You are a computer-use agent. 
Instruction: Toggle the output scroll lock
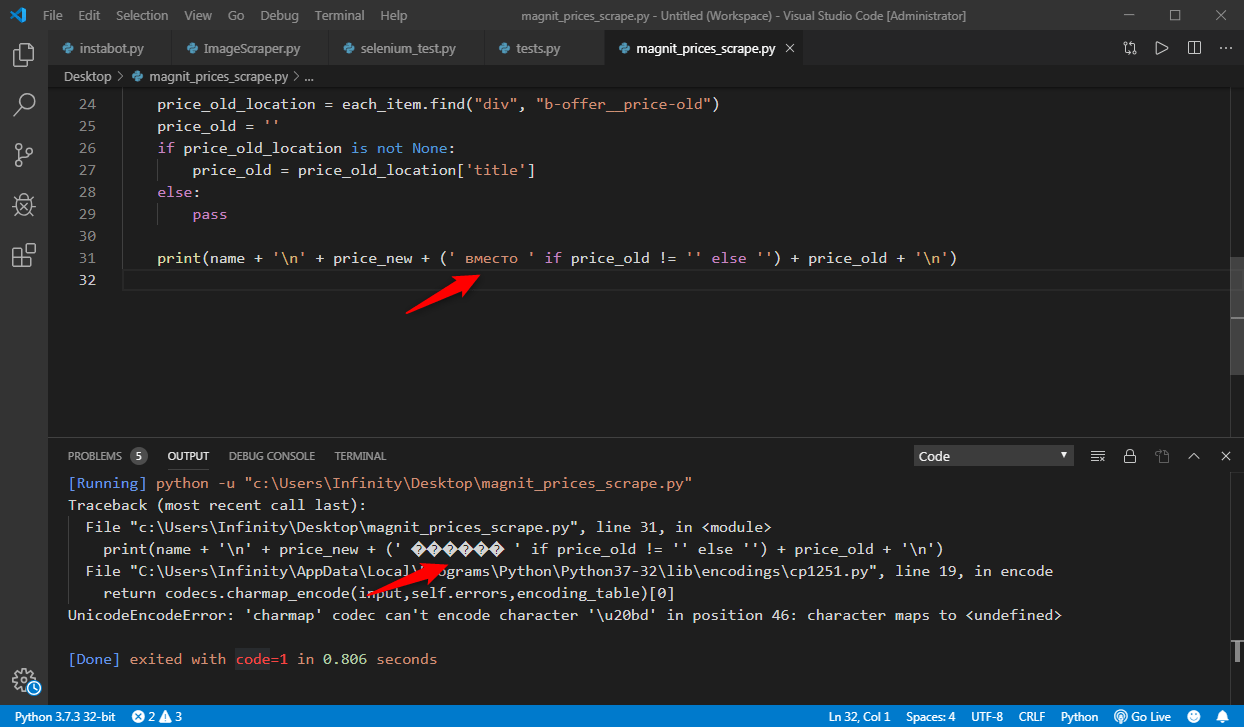click(x=1130, y=456)
